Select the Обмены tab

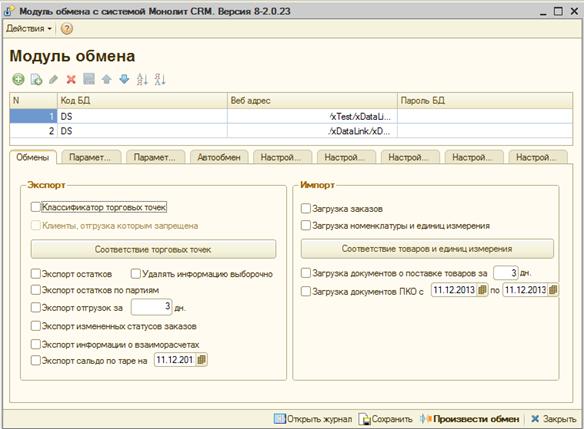point(33,157)
